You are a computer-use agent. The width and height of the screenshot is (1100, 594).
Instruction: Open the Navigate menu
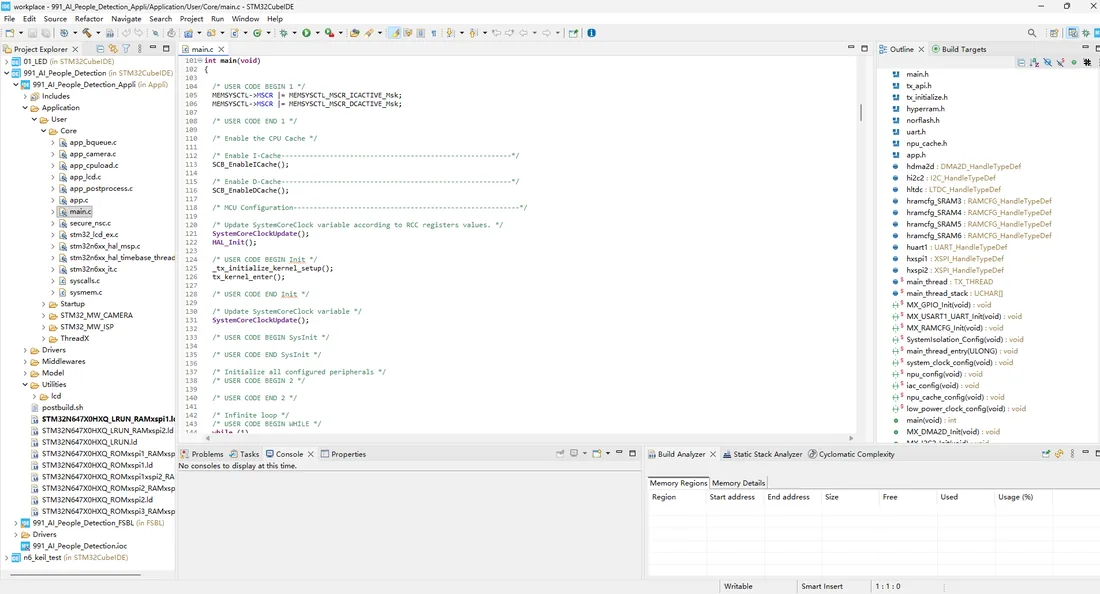coord(126,19)
